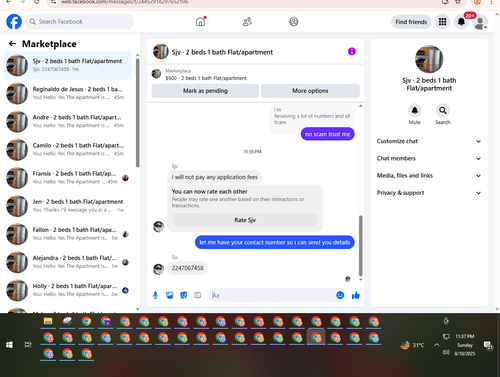Mute this conversation with bell icon
The height and width of the screenshot is (377, 500).
coord(415,110)
